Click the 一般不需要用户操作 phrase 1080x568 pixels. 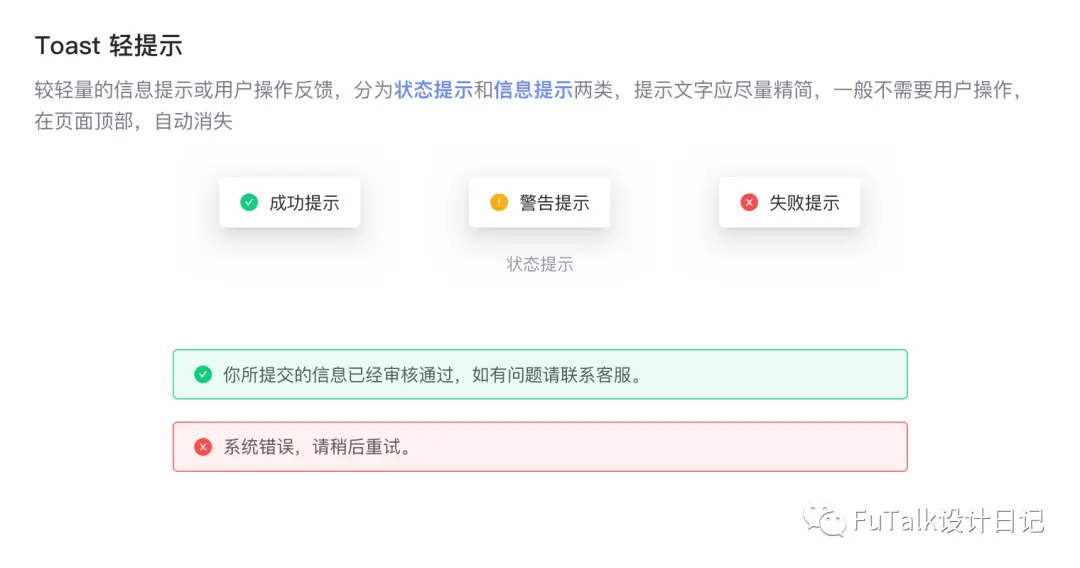pos(922,90)
